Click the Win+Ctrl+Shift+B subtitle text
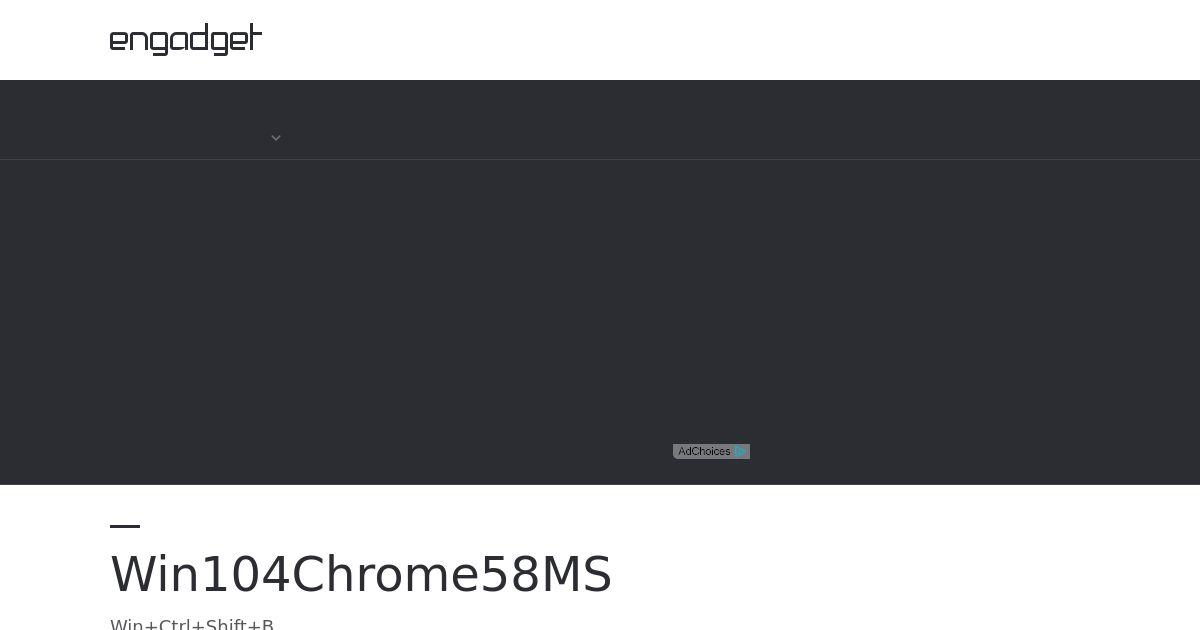The width and height of the screenshot is (1200, 630). point(192,624)
